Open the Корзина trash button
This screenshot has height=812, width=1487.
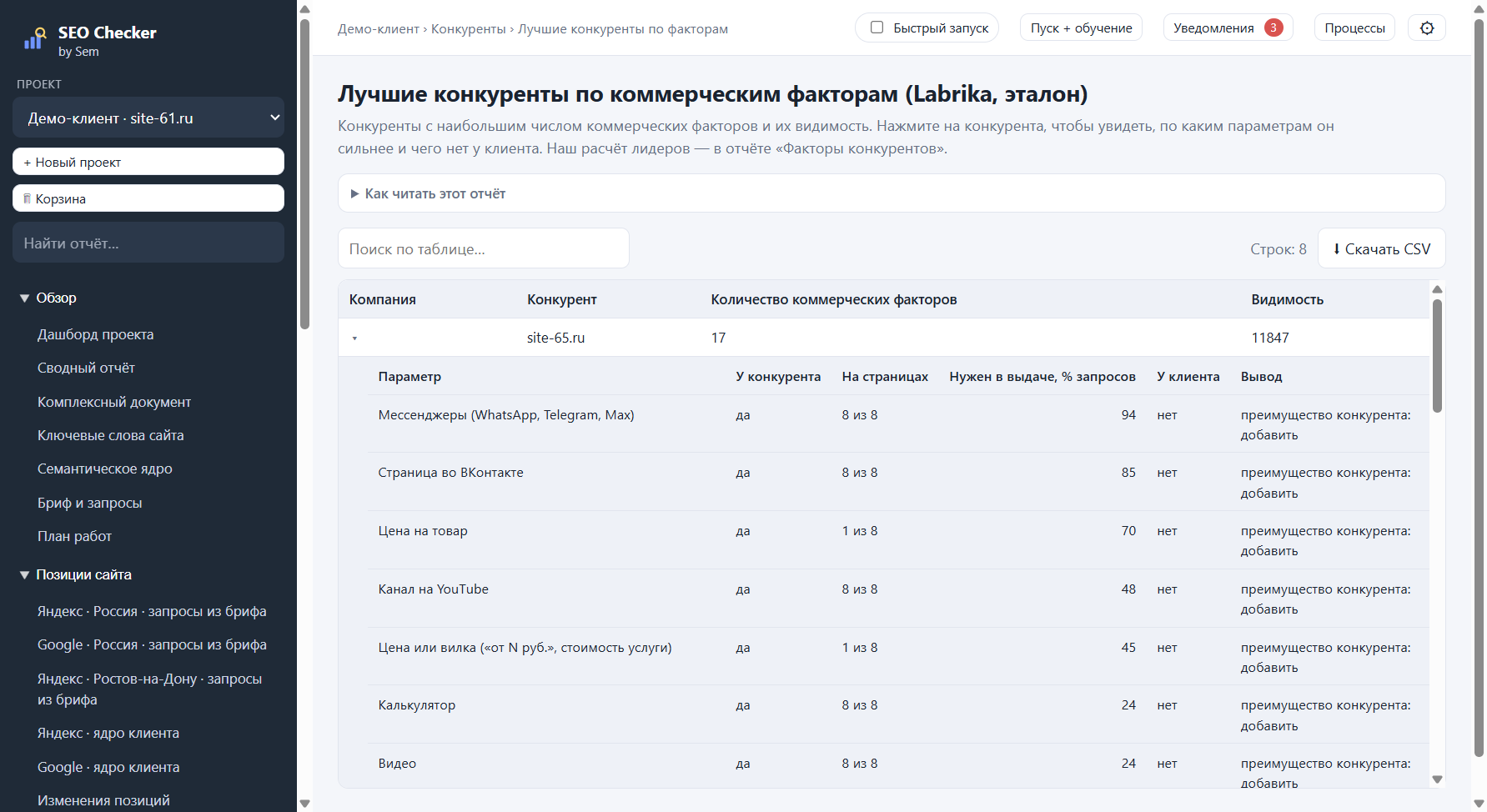[x=148, y=198]
